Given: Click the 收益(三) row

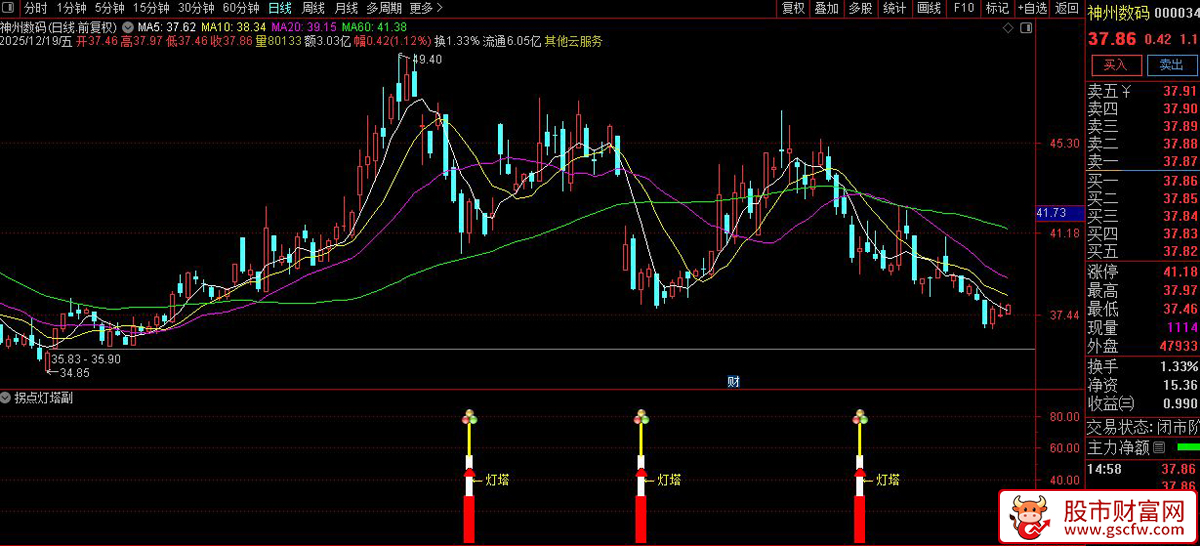Looking at the screenshot, I should pyautogui.click(x=1143, y=403).
